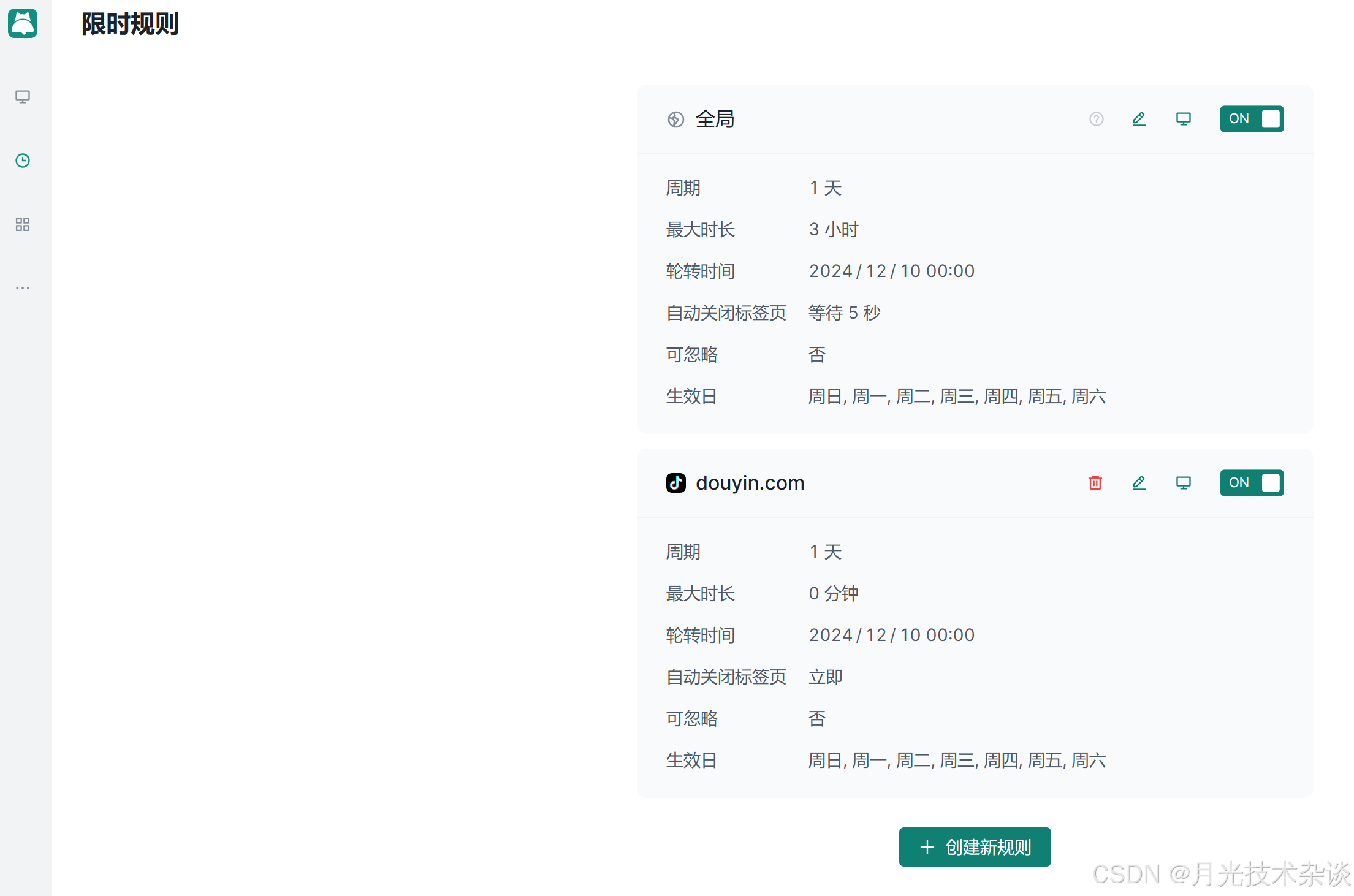Viewport: 1354px width, 896px height.
Task: Click the globe icon beside 全局
Action: (675, 120)
